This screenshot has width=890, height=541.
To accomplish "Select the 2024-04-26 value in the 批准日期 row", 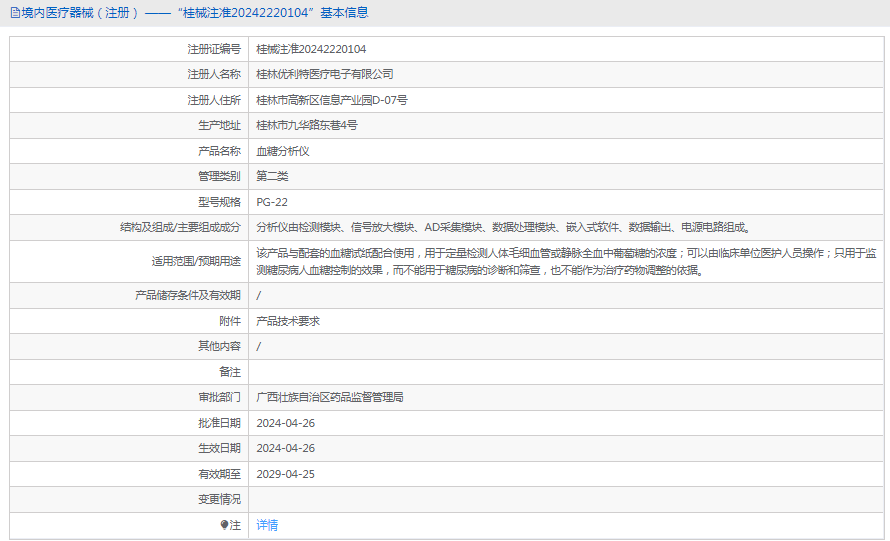I will click(286, 423).
